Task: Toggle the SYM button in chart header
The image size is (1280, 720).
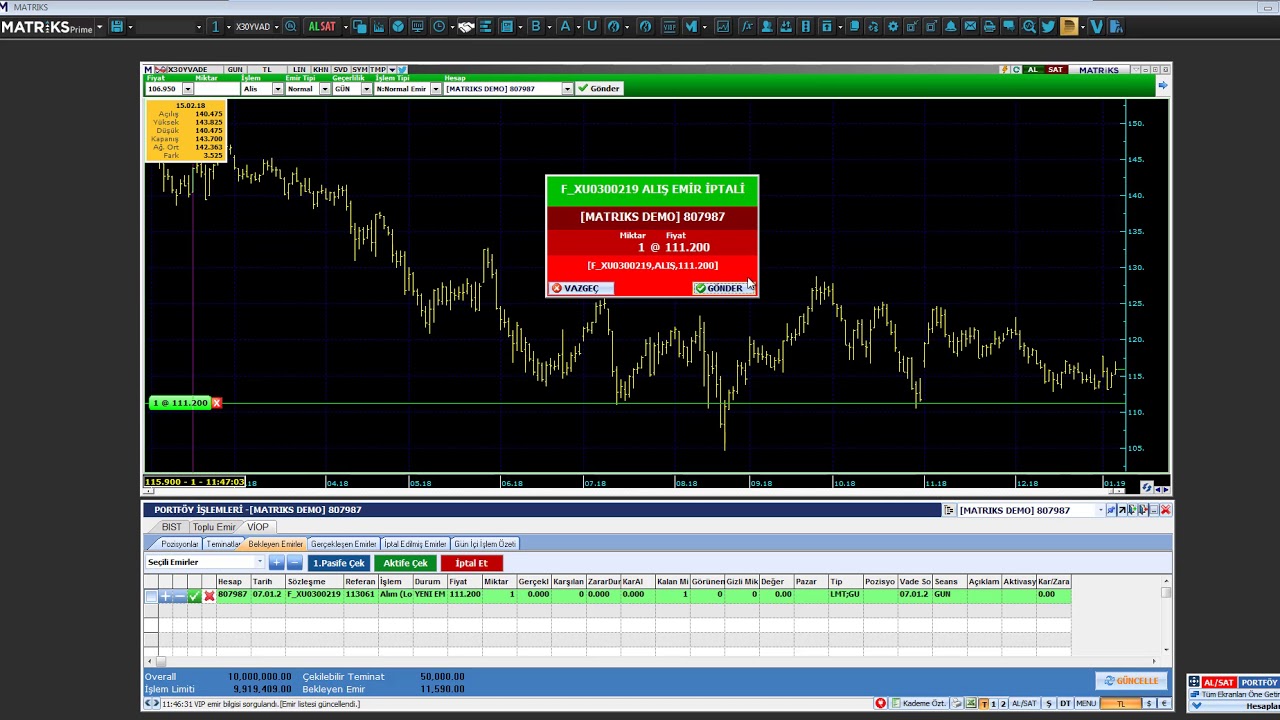Action: (x=360, y=70)
